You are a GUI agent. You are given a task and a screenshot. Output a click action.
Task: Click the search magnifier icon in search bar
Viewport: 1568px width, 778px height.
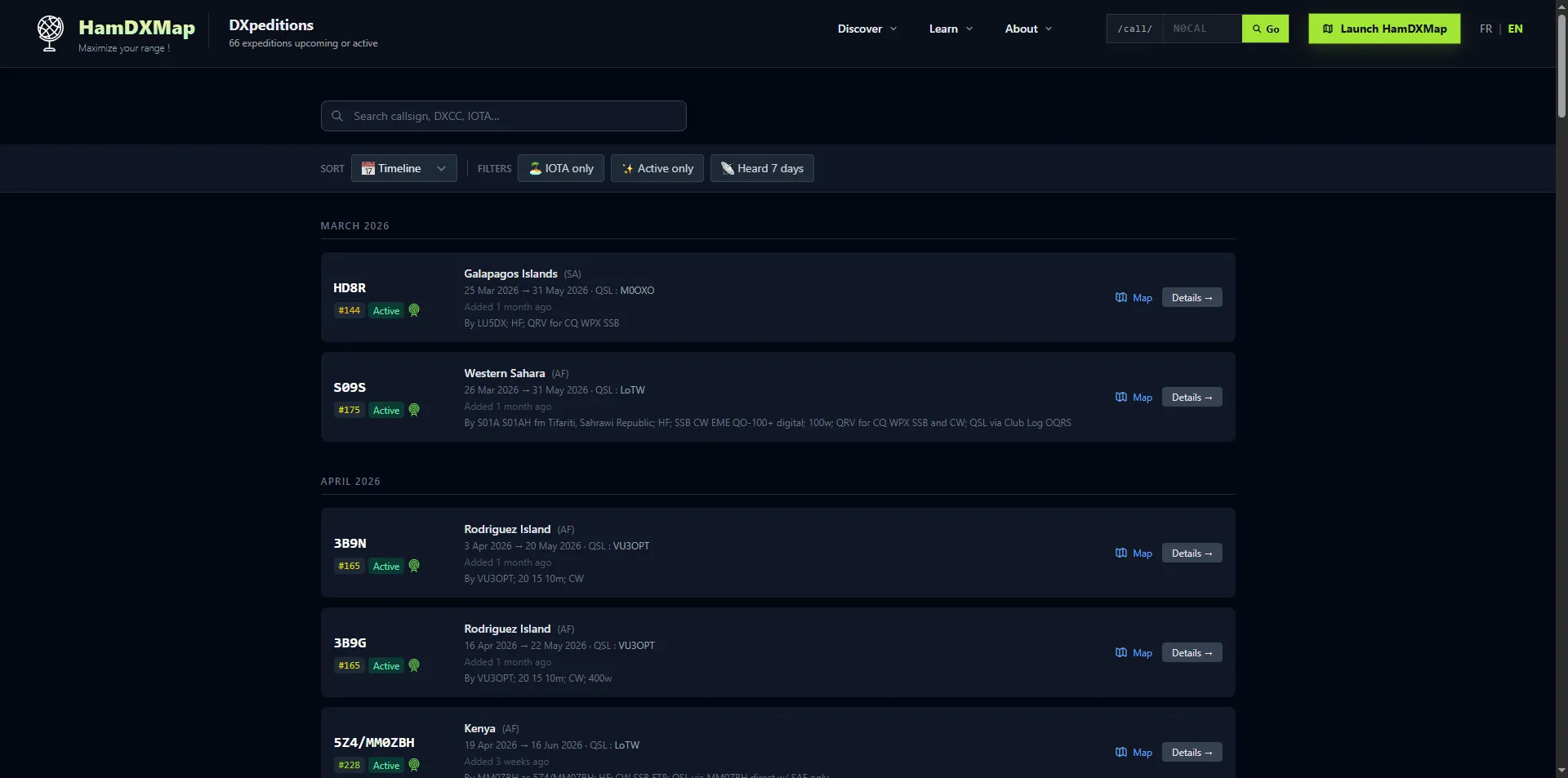pyautogui.click(x=337, y=116)
